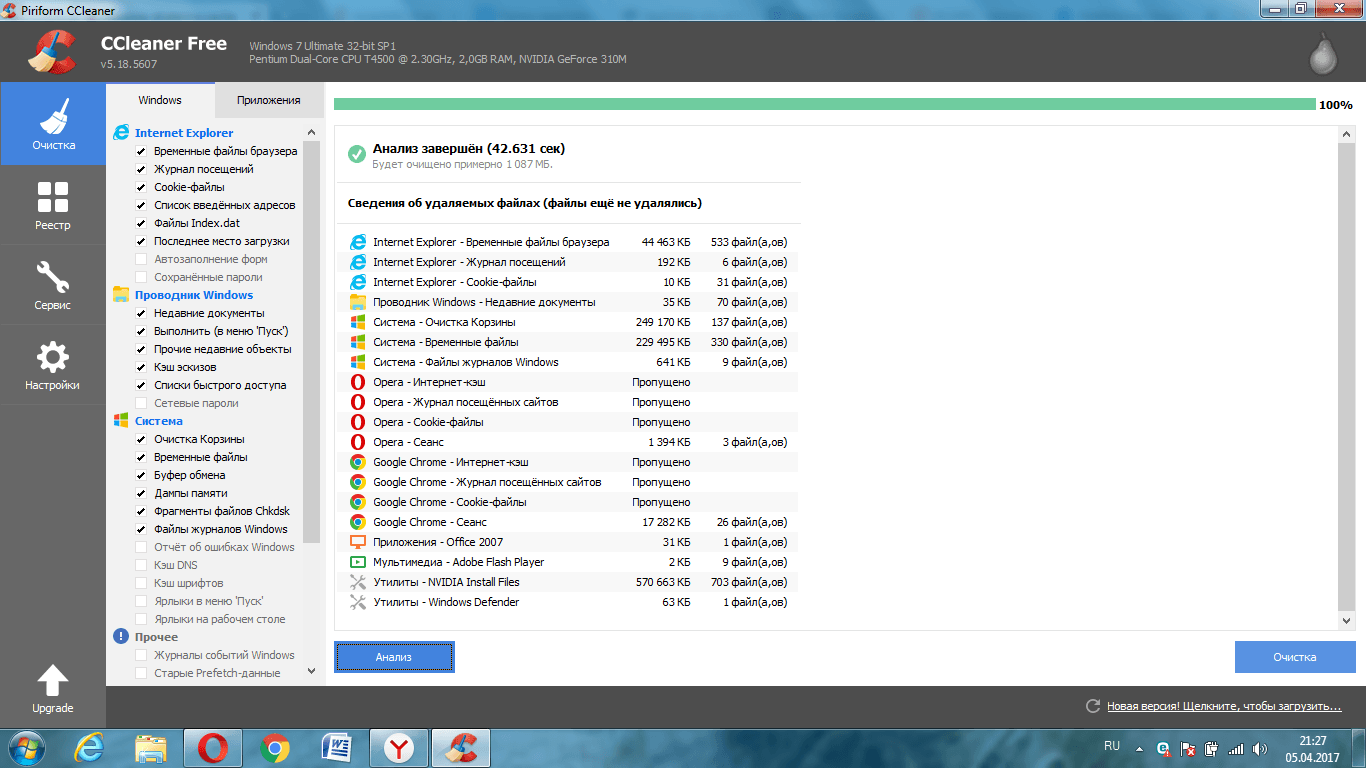The width and height of the screenshot is (1366, 768).
Task: Click the taskbar clock 21:27
Action: (x=1312, y=740)
